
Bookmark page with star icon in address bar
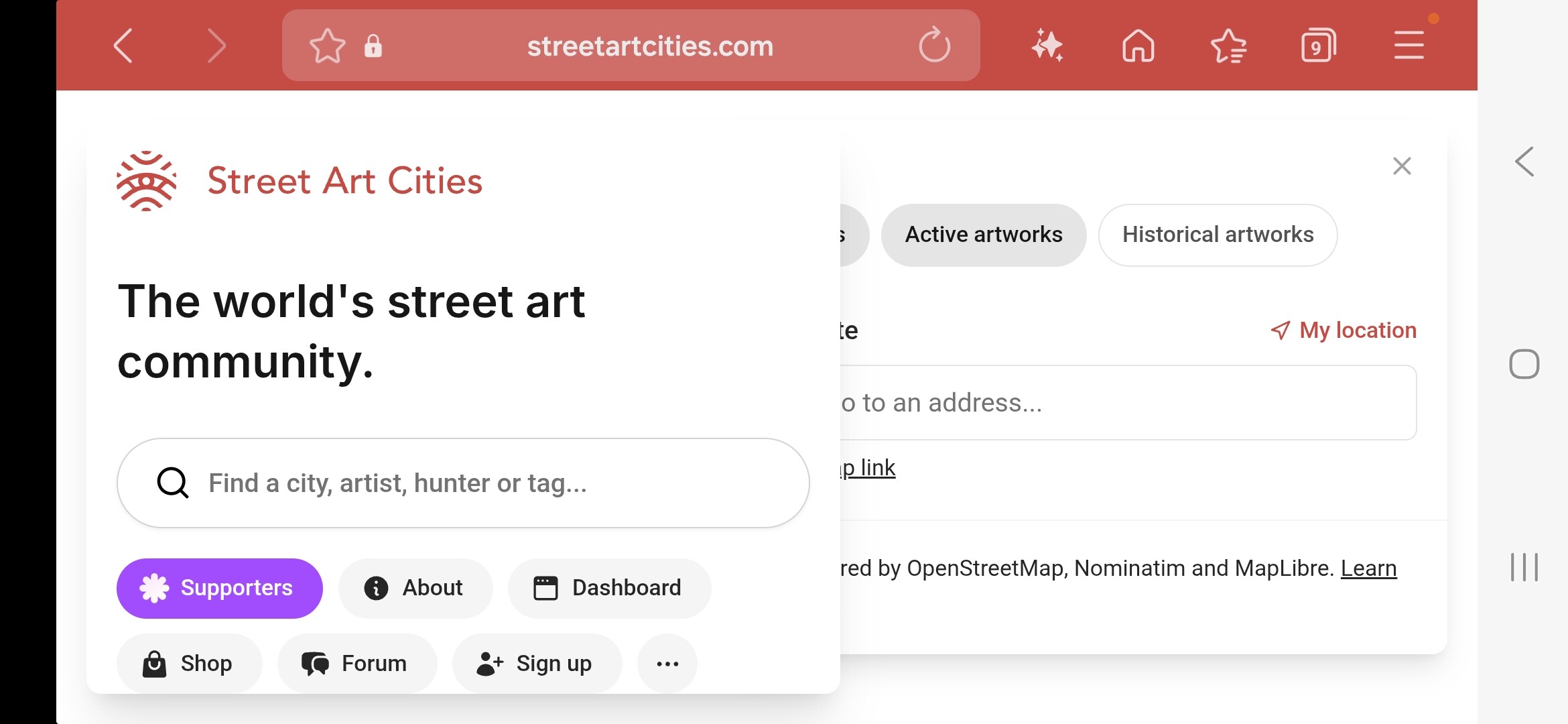click(327, 46)
